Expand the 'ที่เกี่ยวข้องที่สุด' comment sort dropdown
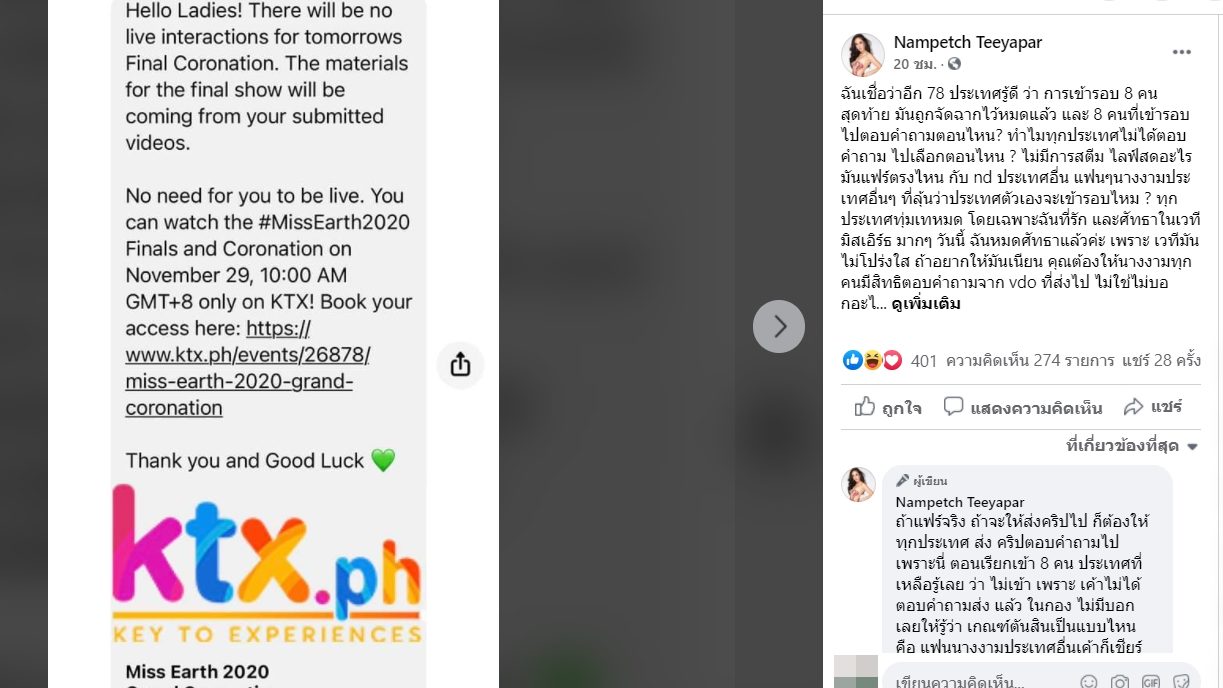Screen dimensions: 1223x688 (x=1132, y=446)
